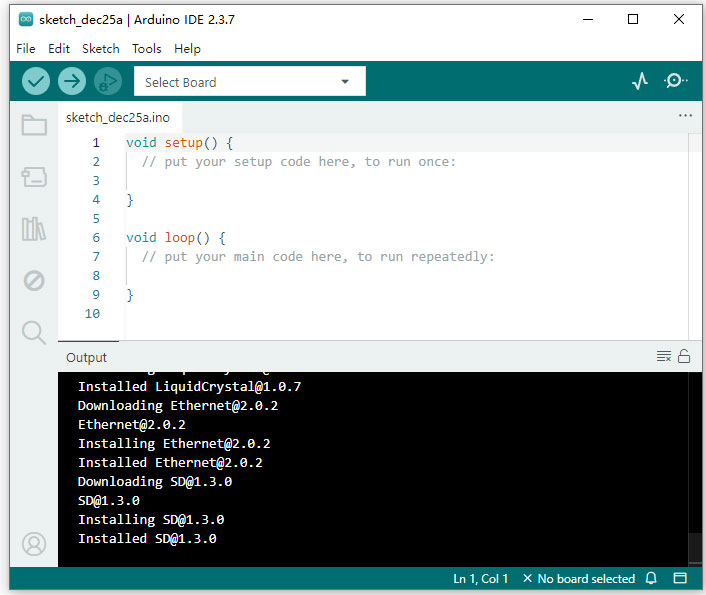706x595 pixels.
Task: Open the Library Manager sidebar
Action: [x=34, y=229]
